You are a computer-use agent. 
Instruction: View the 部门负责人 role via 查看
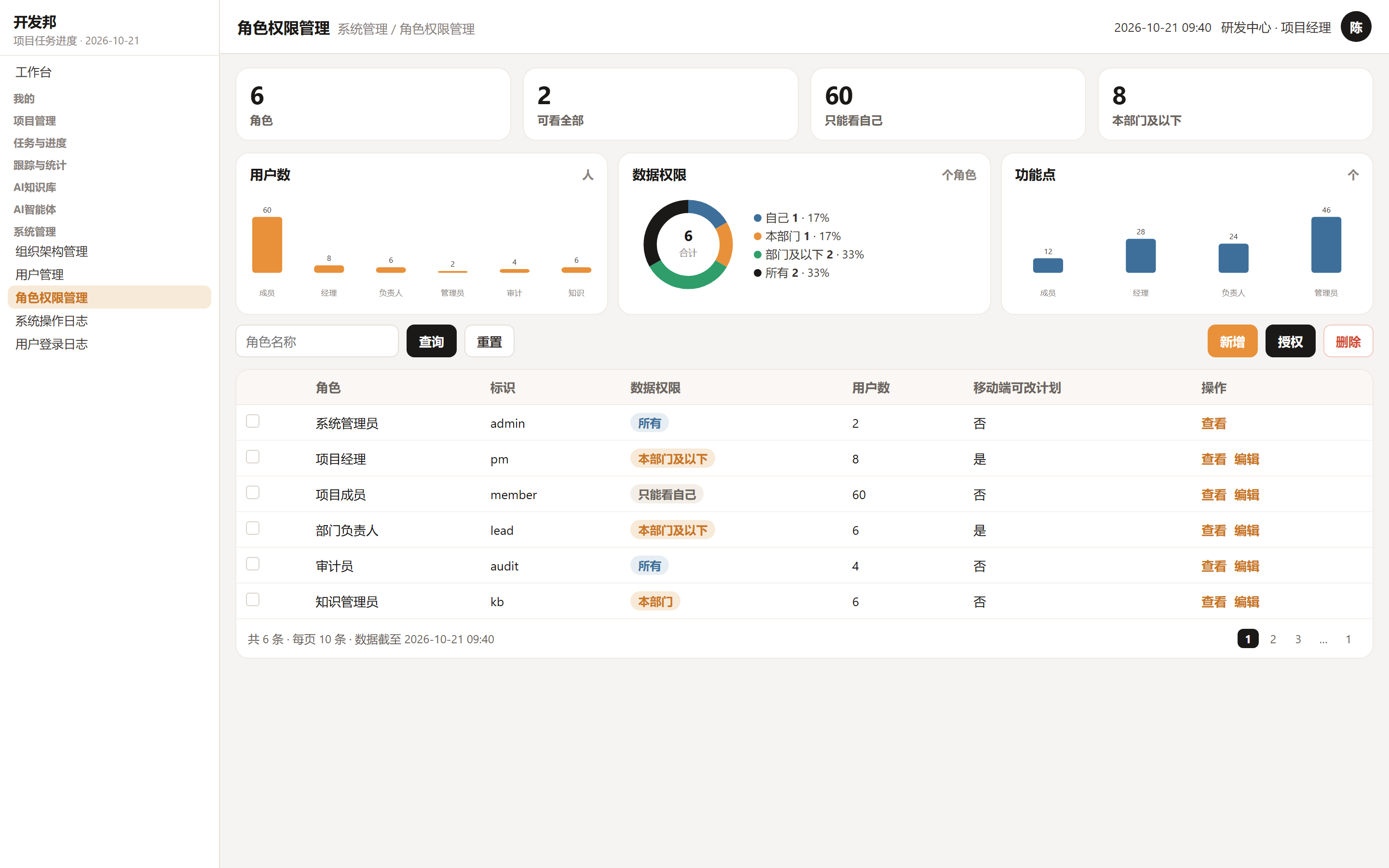(1213, 530)
